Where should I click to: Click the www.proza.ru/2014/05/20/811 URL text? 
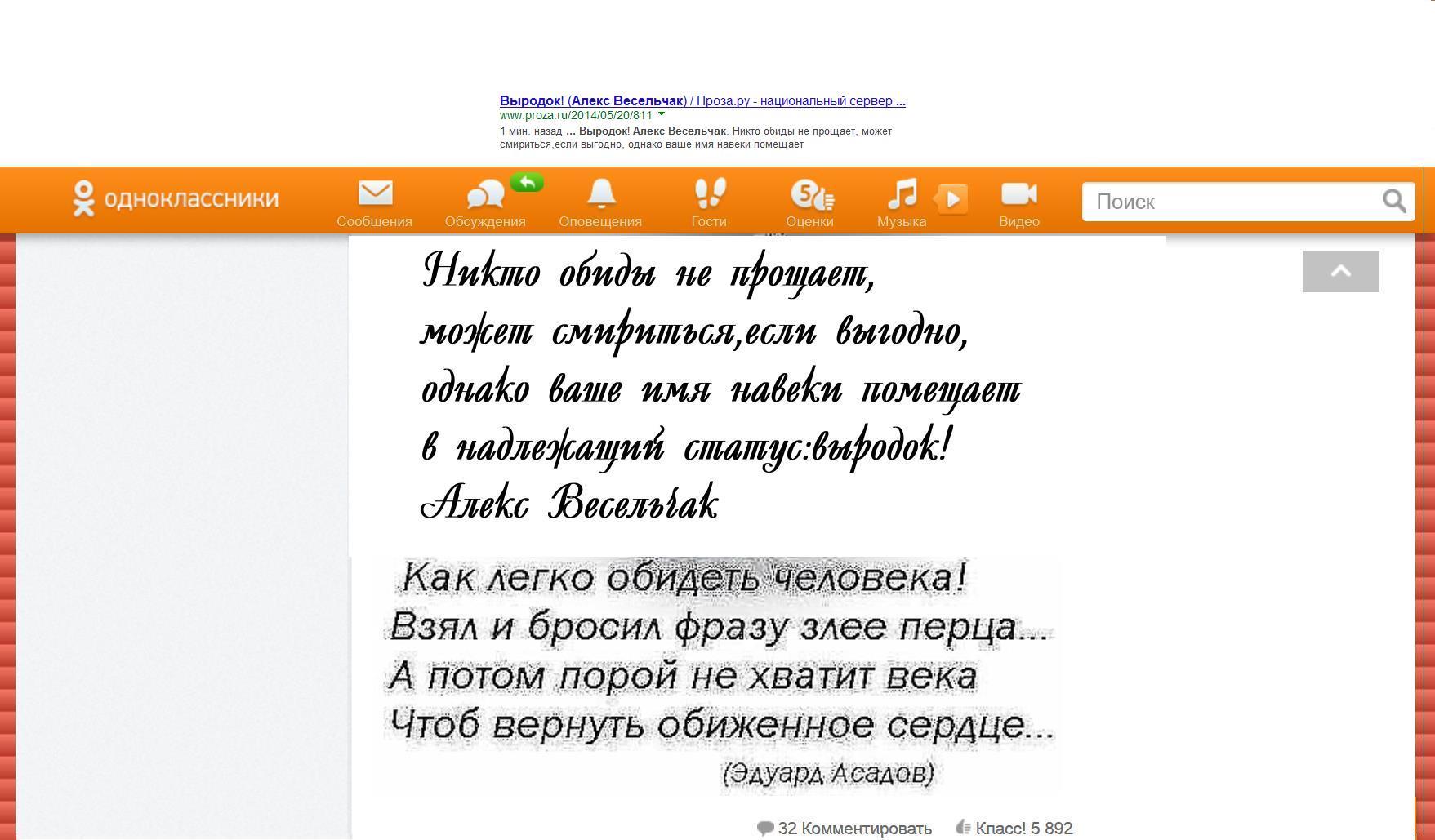(x=576, y=115)
